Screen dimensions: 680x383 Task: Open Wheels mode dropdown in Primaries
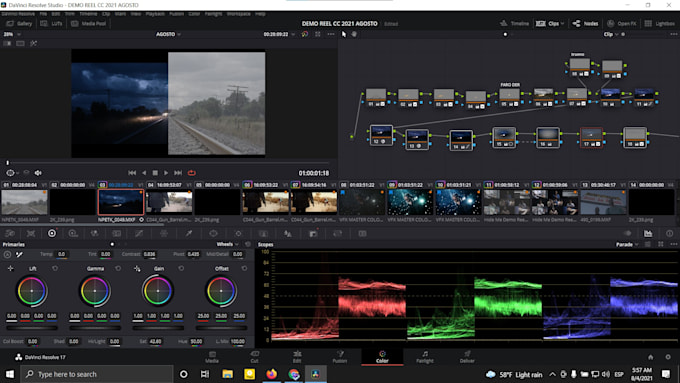[228, 244]
